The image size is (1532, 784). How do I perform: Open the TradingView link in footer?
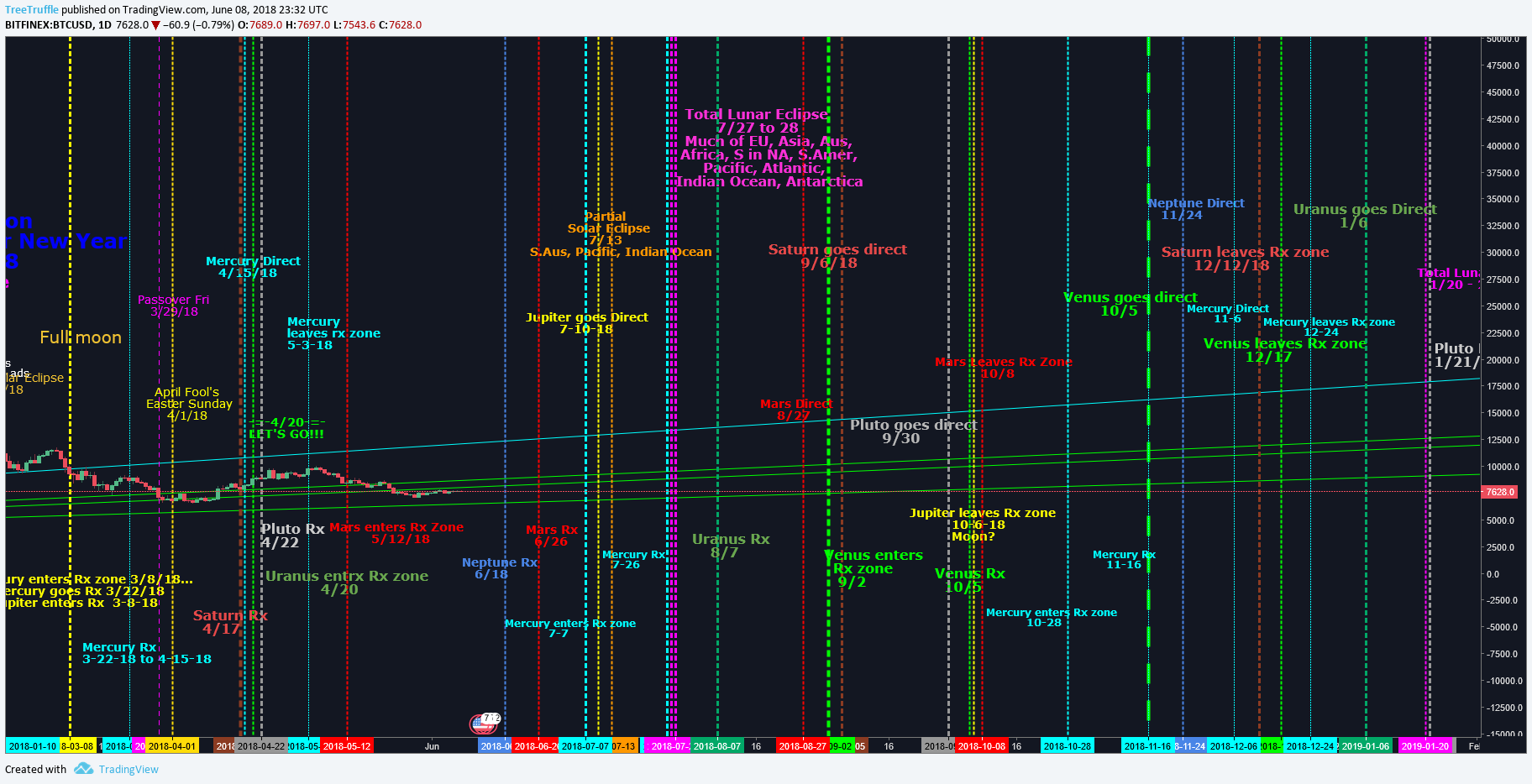pyautogui.click(x=129, y=770)
